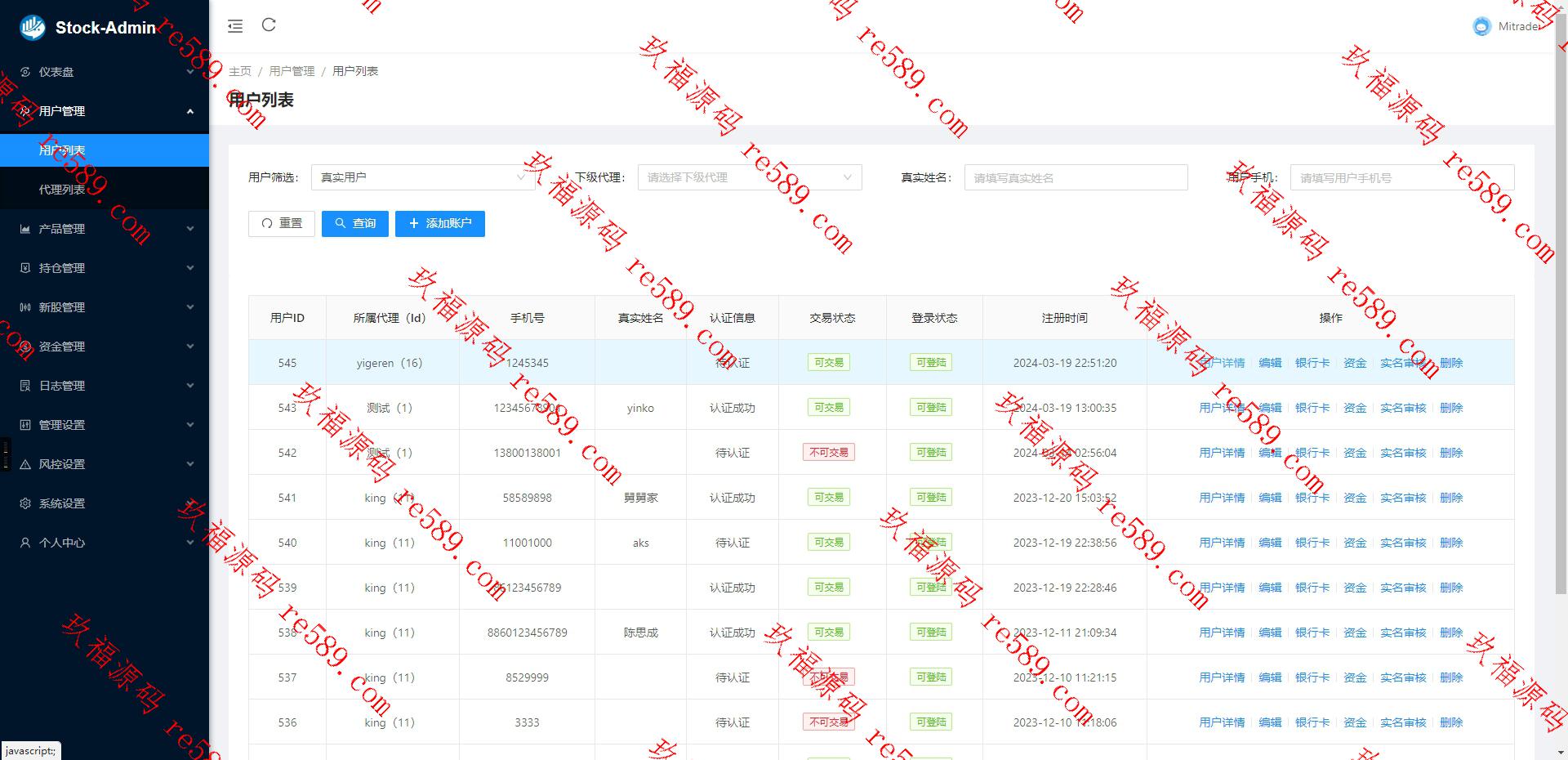Viewport: 1568px width, 760px height.
Task: Open the 下级代理 dropdown
Action: click(750, 177)
